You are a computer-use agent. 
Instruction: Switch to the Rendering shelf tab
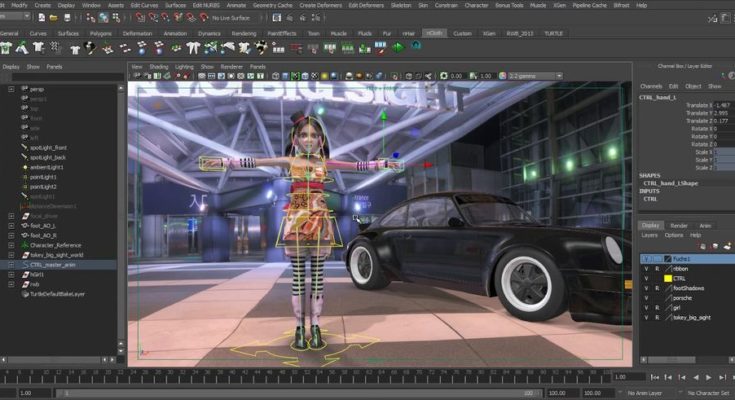[244, 33]
